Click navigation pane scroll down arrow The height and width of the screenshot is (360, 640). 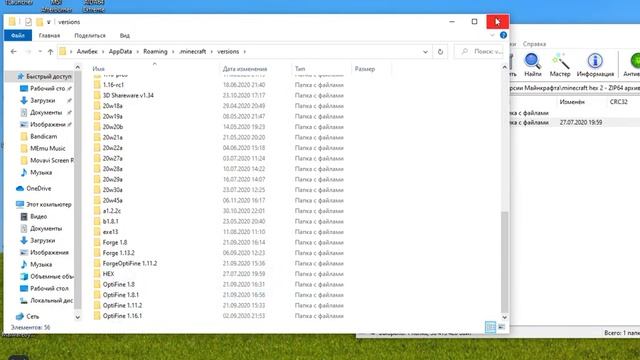(x=78, y=317)
